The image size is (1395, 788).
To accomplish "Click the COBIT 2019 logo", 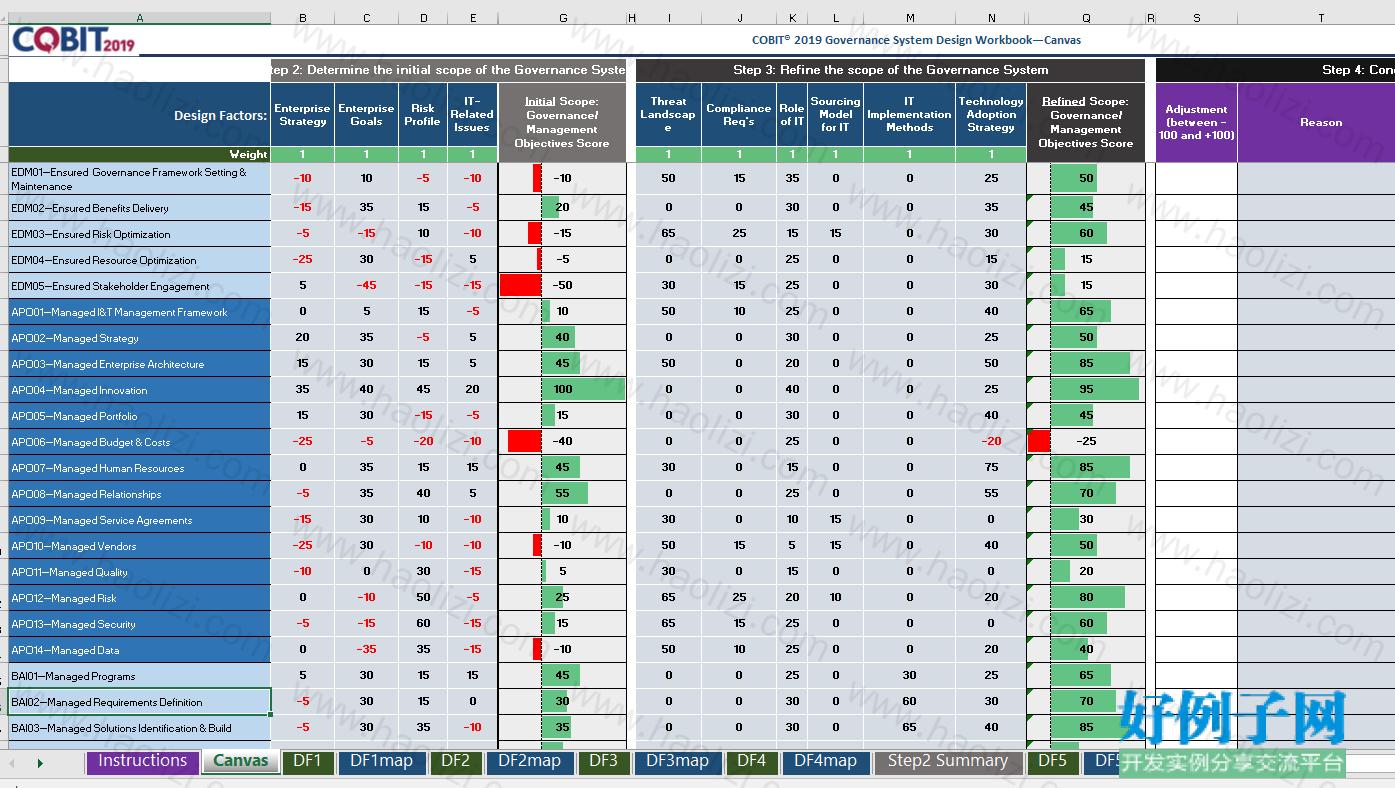I will 73,41.
